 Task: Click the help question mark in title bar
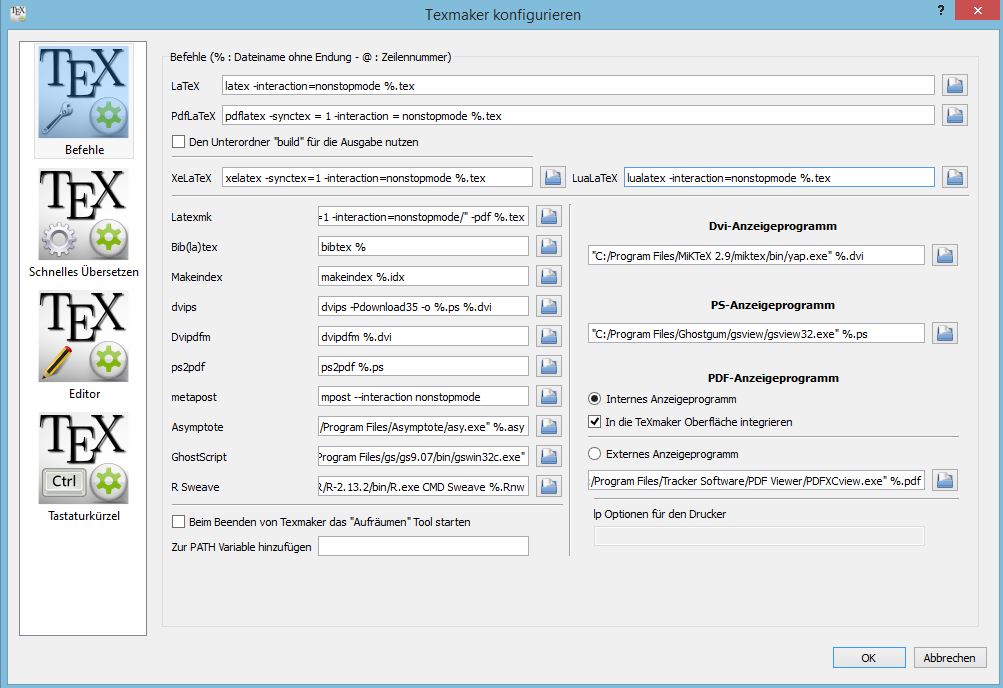pyautogui.click(x=941, y=10)
